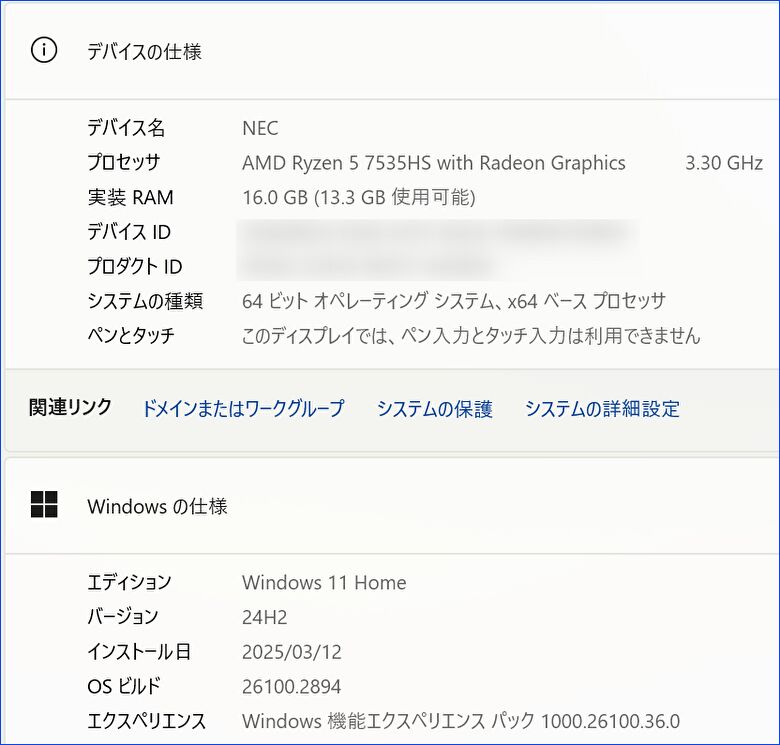Select the 2025/03/12 install date
The image size is (780, 745).
(292, 652)
